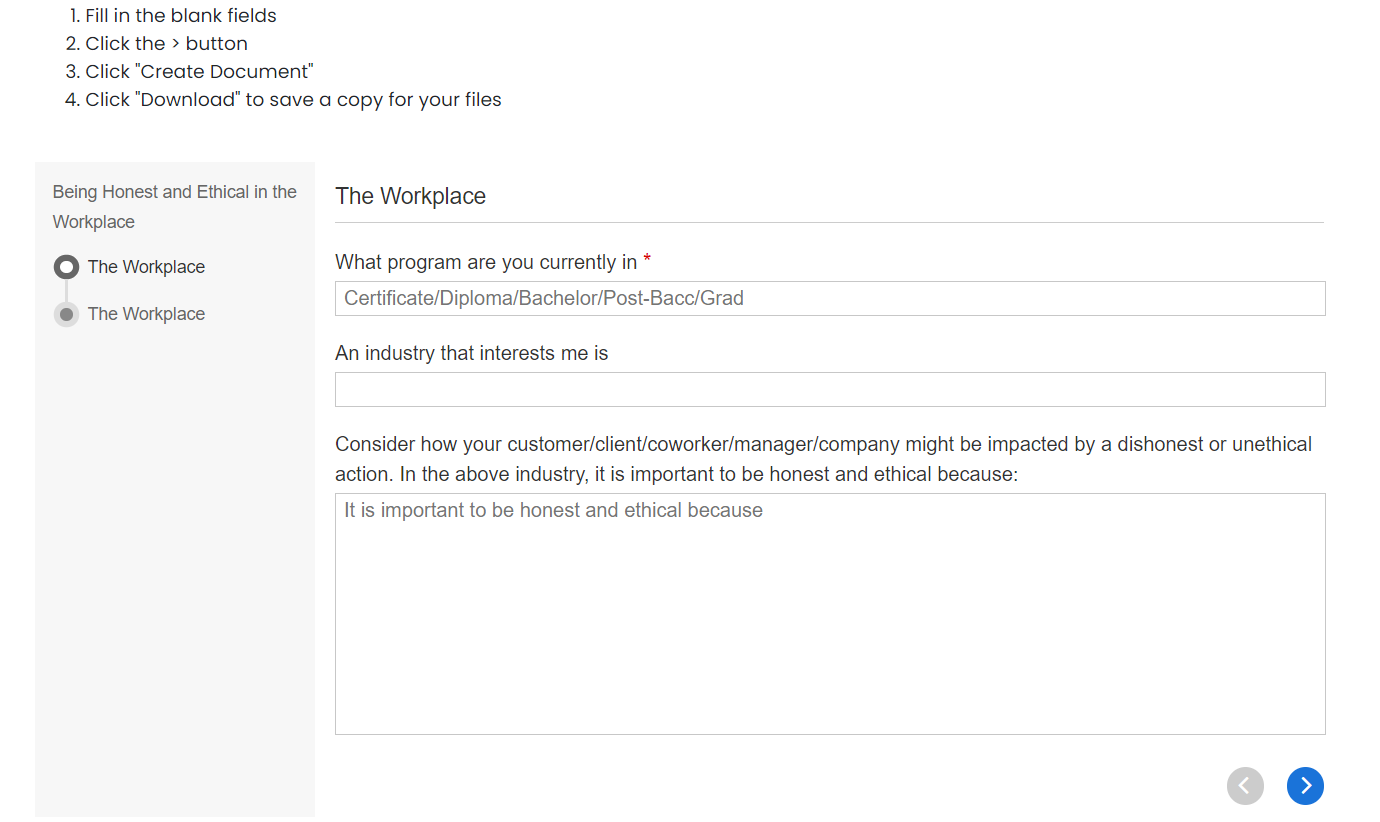Screen dimensions: 1380x822
Task: Click the industry that interests me field
Action: click(x=830, y=389)
